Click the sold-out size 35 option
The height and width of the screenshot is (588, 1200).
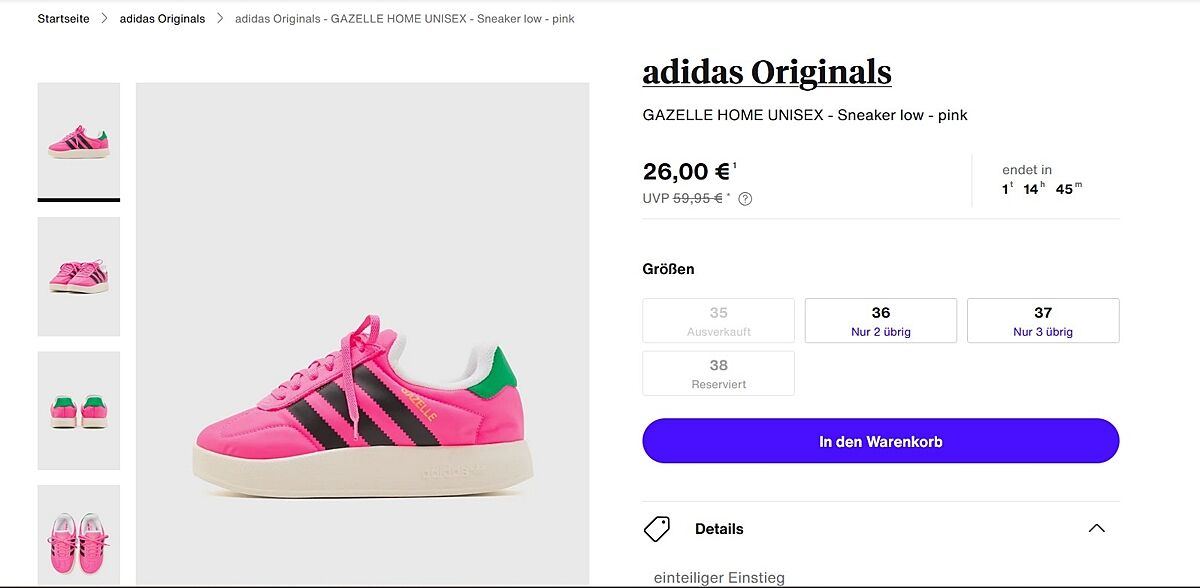coord(718,320)
